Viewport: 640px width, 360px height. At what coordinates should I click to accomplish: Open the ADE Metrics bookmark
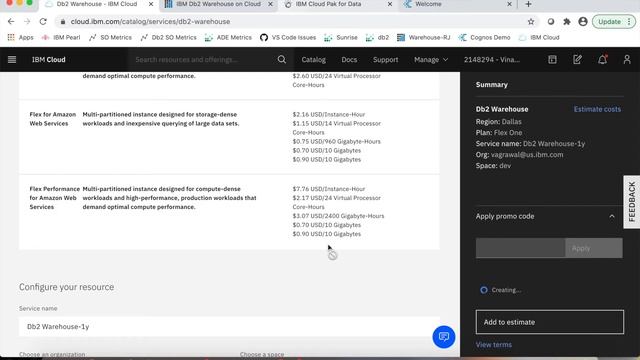click(228, 38)
